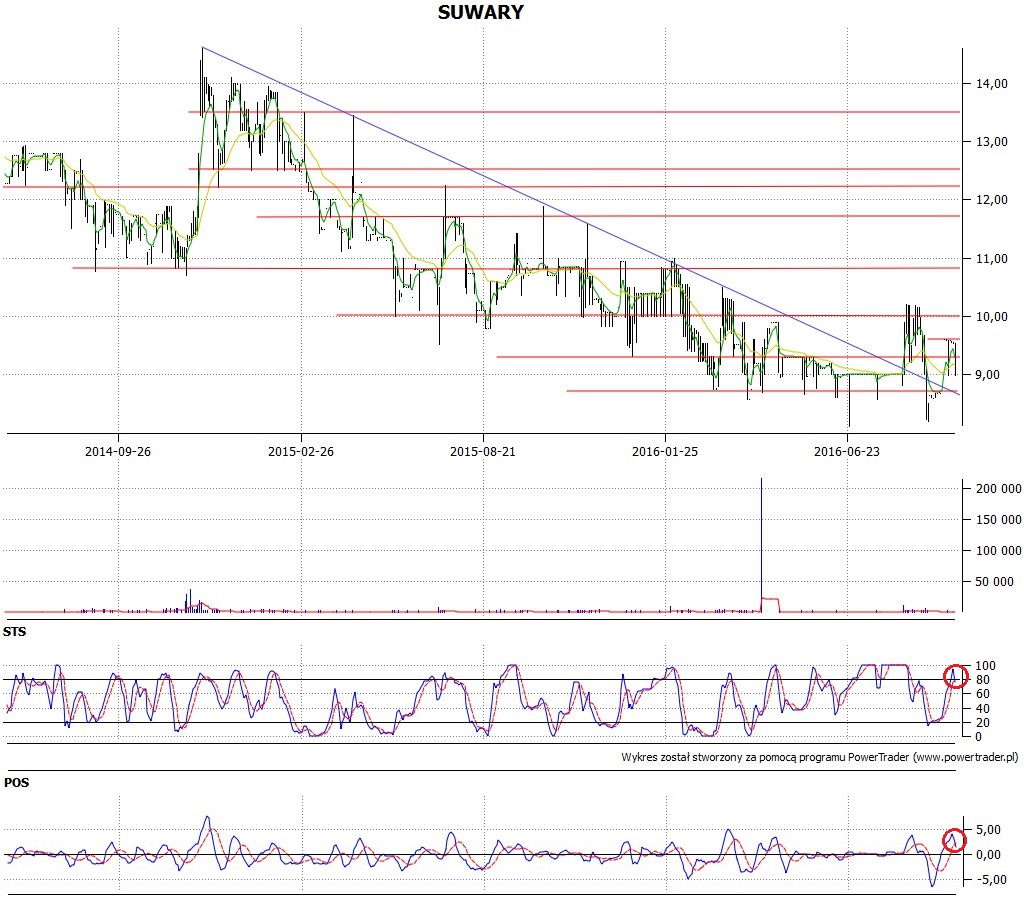Viewport: 1024px width, 897px height.
Task: Click the 2015-02-26 date label
Action: click(x=300, y=451)
